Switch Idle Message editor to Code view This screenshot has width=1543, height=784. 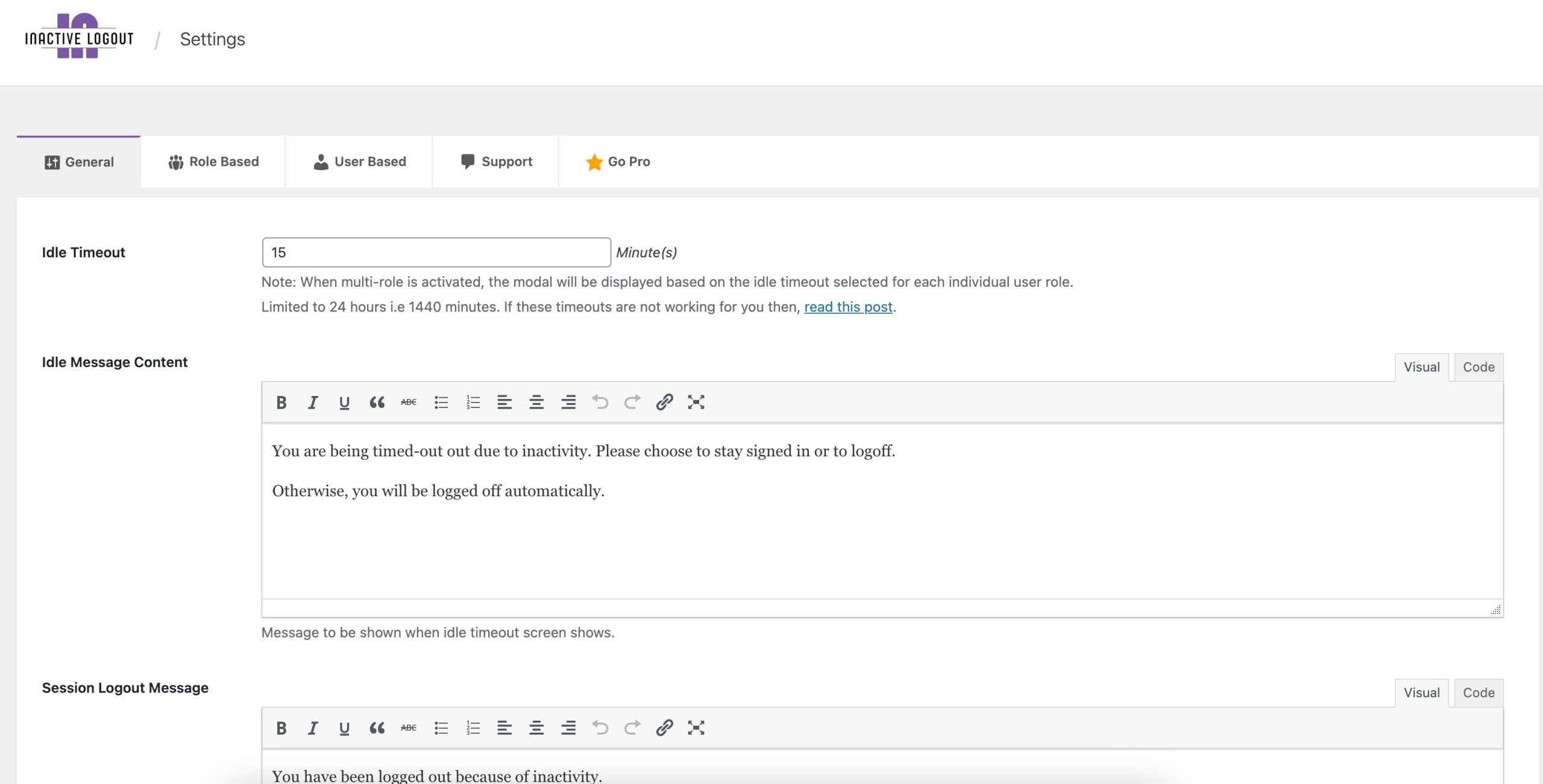coord(1479,367)
